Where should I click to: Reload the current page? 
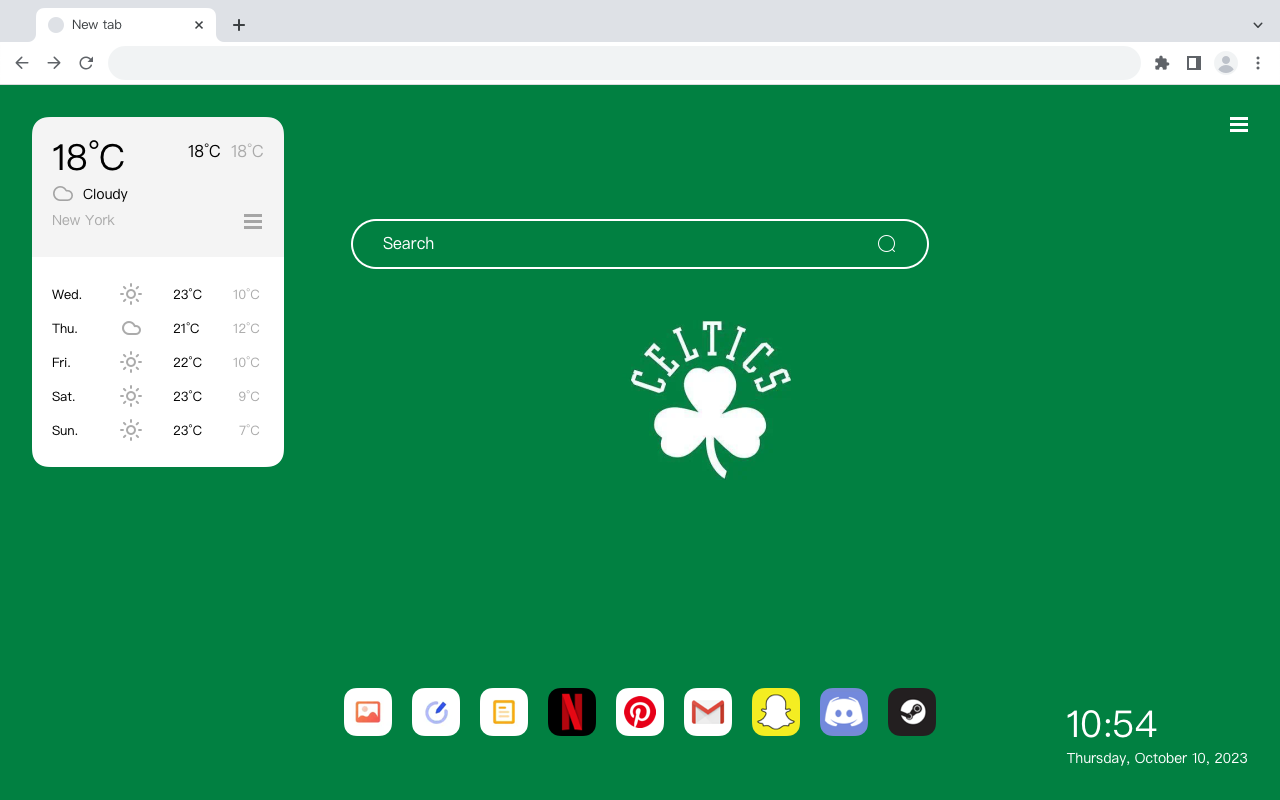(x=86, y=63)
